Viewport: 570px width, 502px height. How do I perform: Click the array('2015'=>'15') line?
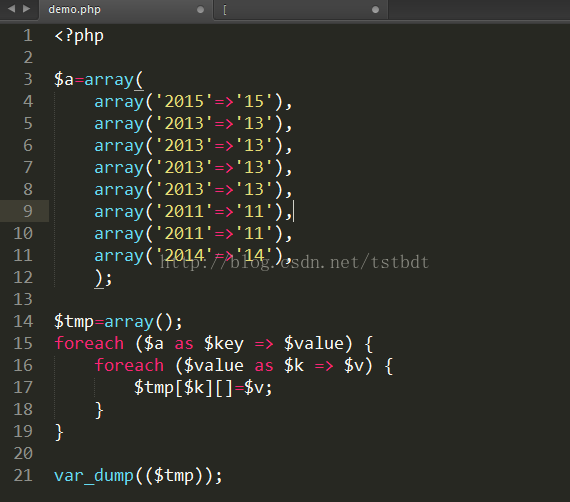tap(193, 101)
